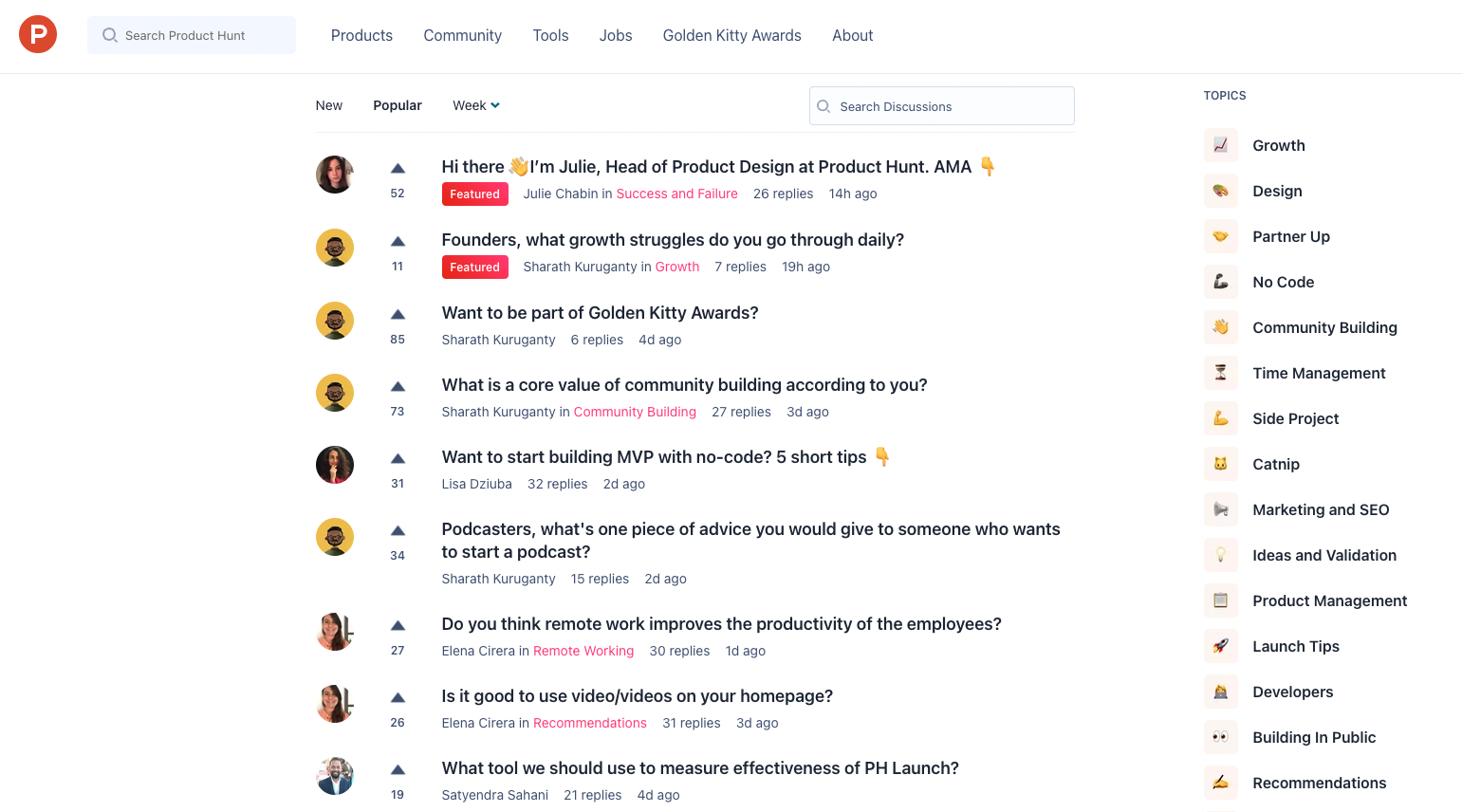Open the Growth topic icon
The width and height of the screenshot is (1462, 812).
click(x=1221, y=145)
